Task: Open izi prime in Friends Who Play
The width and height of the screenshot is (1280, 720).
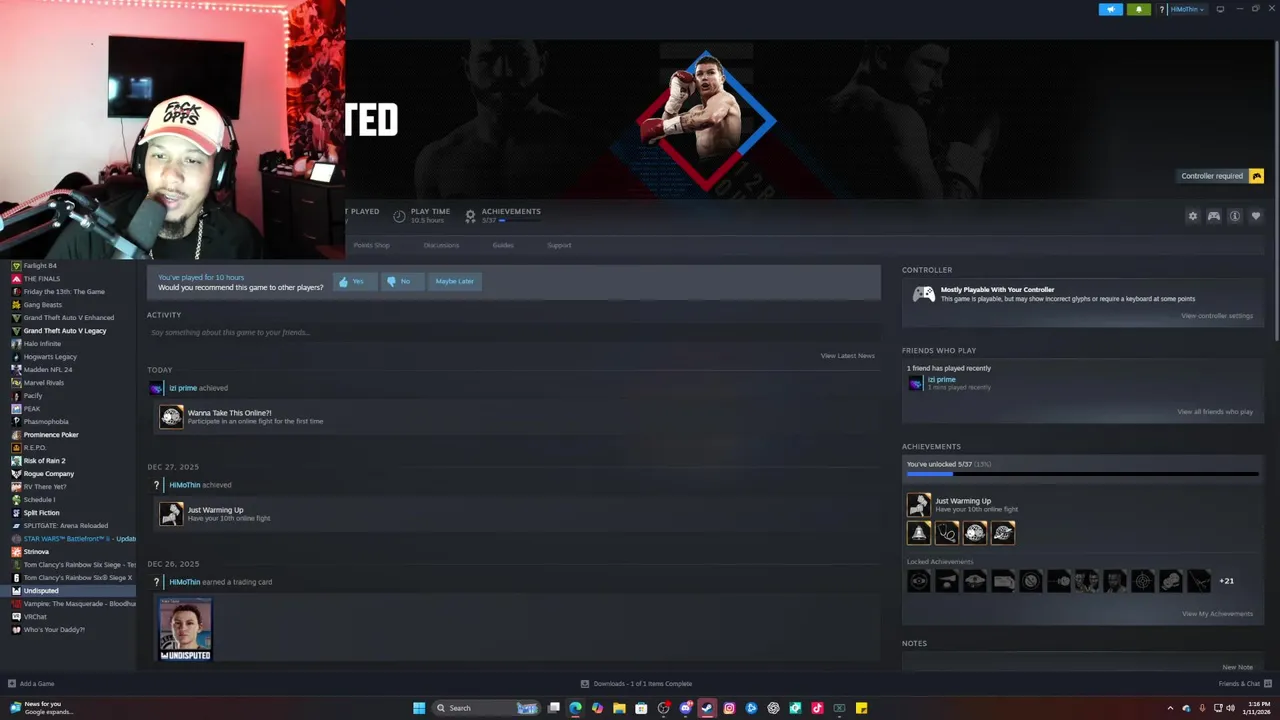Action: [941, 380]
